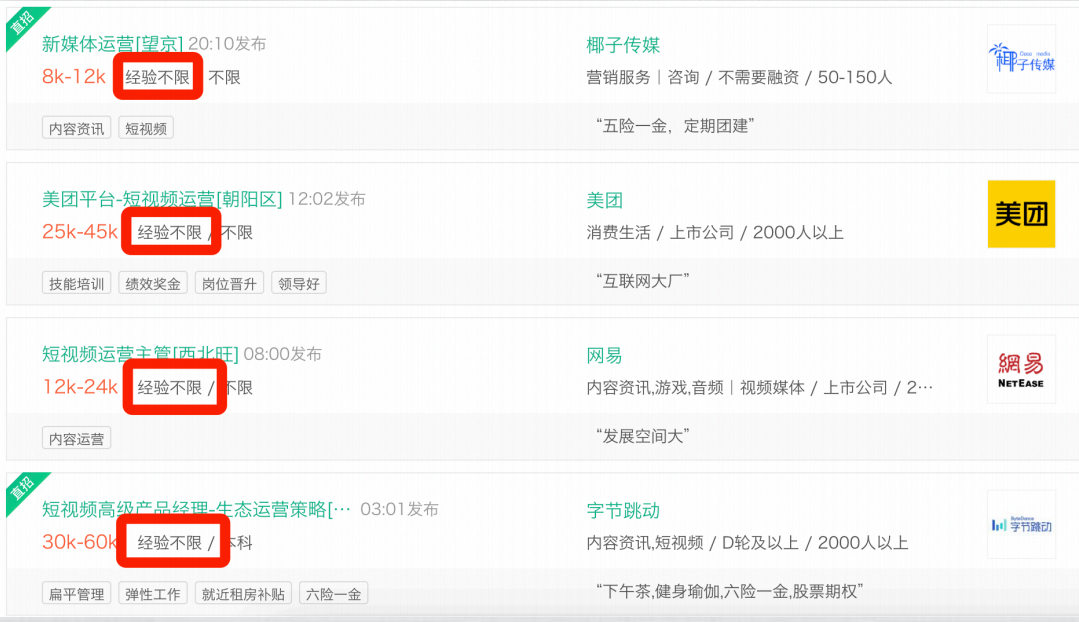Click 经验不限 on the 25k-45k listing
The image size is (1079, 622).
click(169, 233)
